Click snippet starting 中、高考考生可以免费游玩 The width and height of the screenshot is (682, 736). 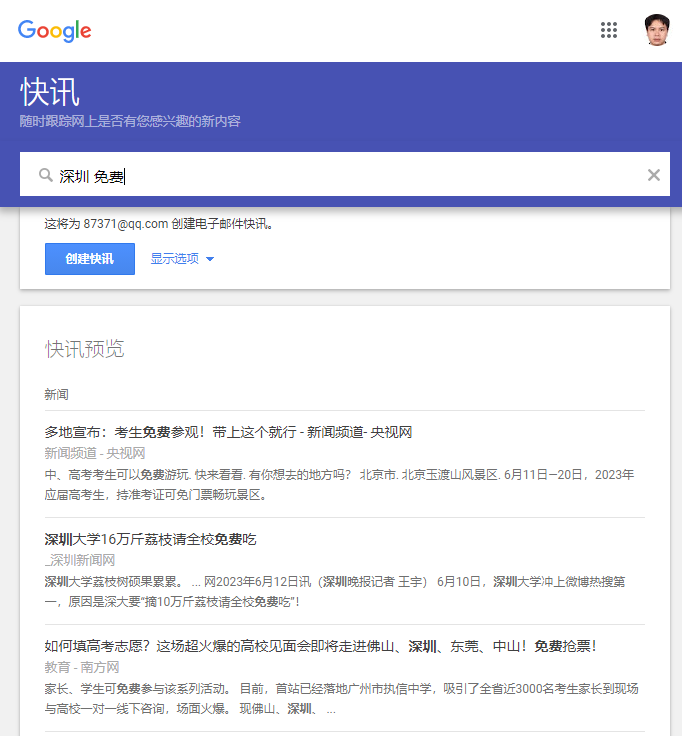tap(339, 484)
